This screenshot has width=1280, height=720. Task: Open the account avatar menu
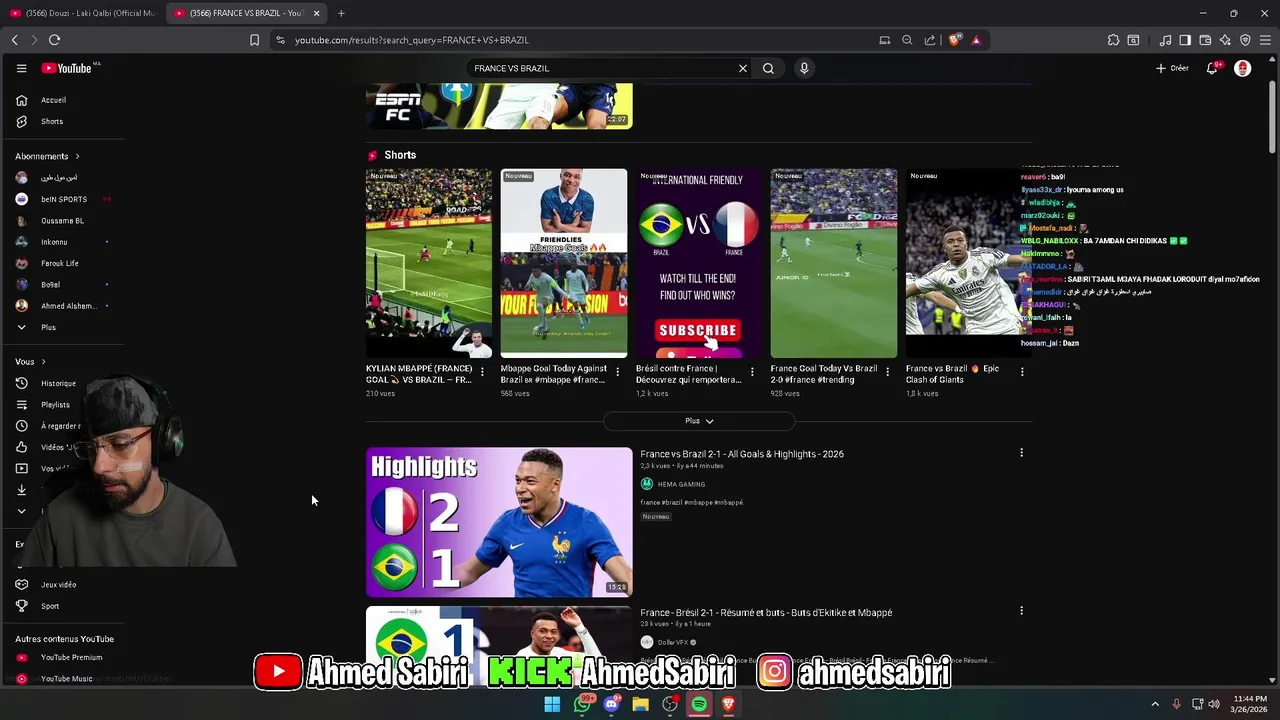coord(1243,68)
